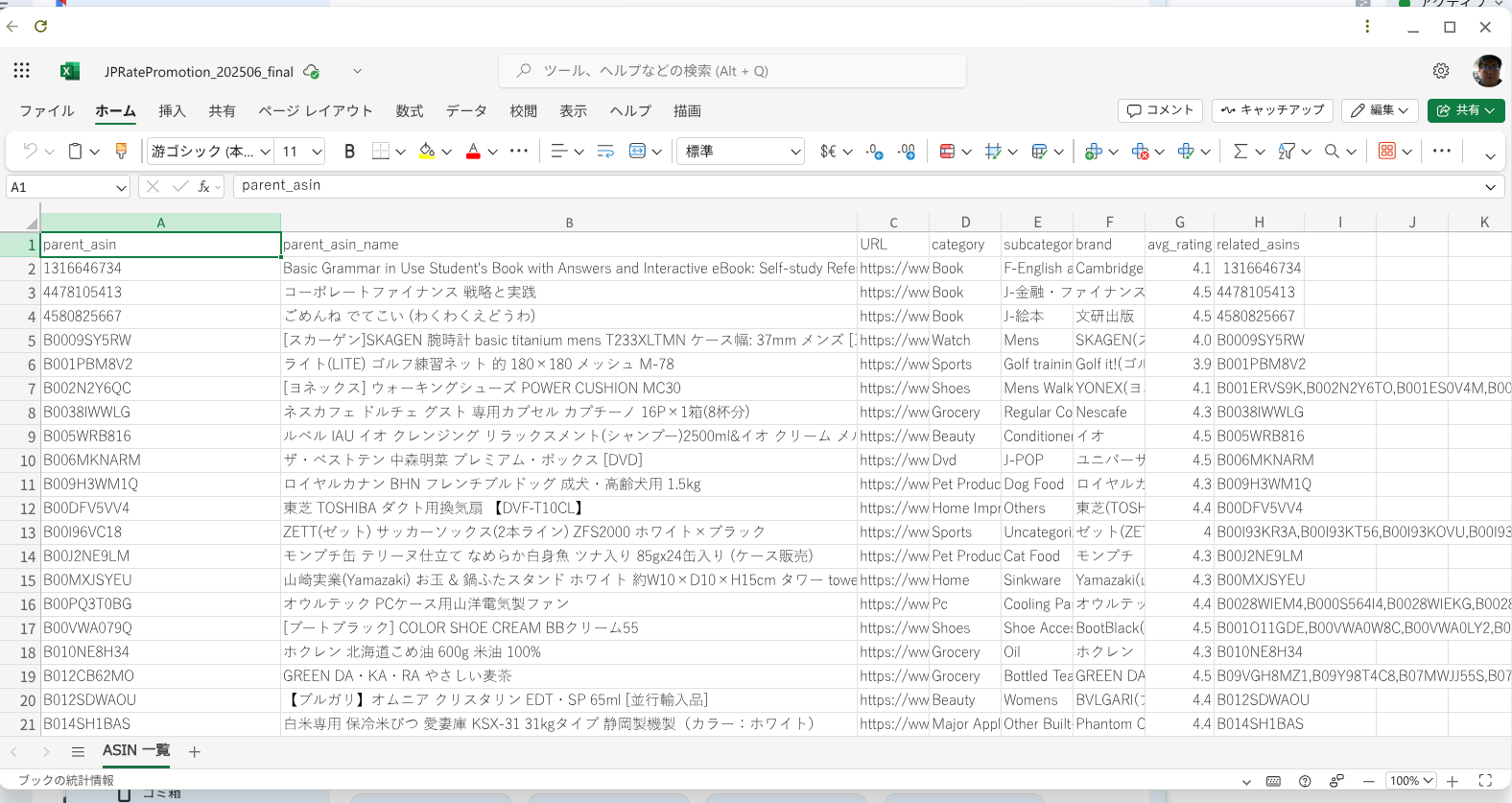Click the search box ツール、ヘルプなどの検索
The image size is (1512, 803).
point(732,71)
